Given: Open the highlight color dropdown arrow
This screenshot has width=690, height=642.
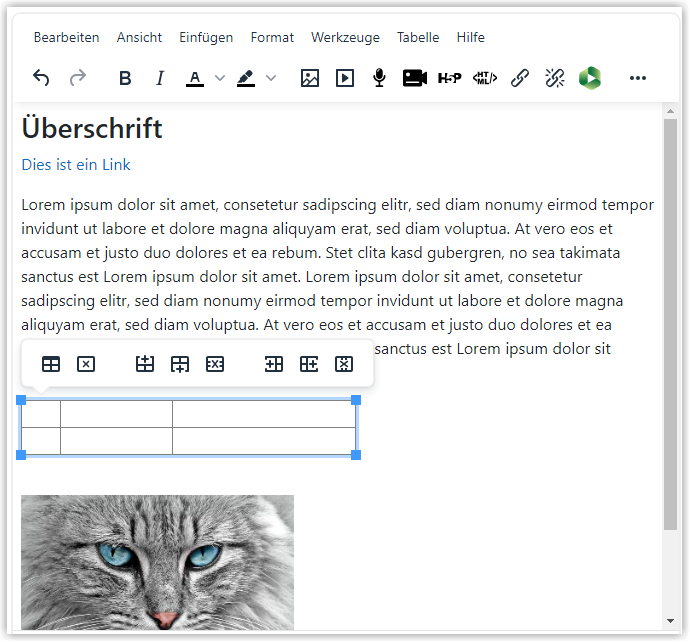Looking at the screenshot, I should tap(271, 78).
